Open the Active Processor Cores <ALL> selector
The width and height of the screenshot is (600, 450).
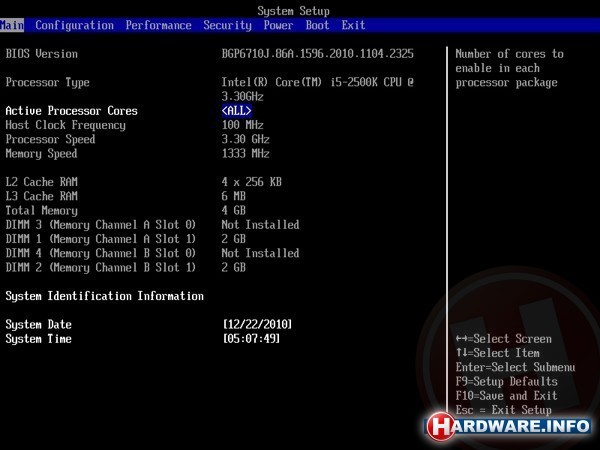(236, 111)
